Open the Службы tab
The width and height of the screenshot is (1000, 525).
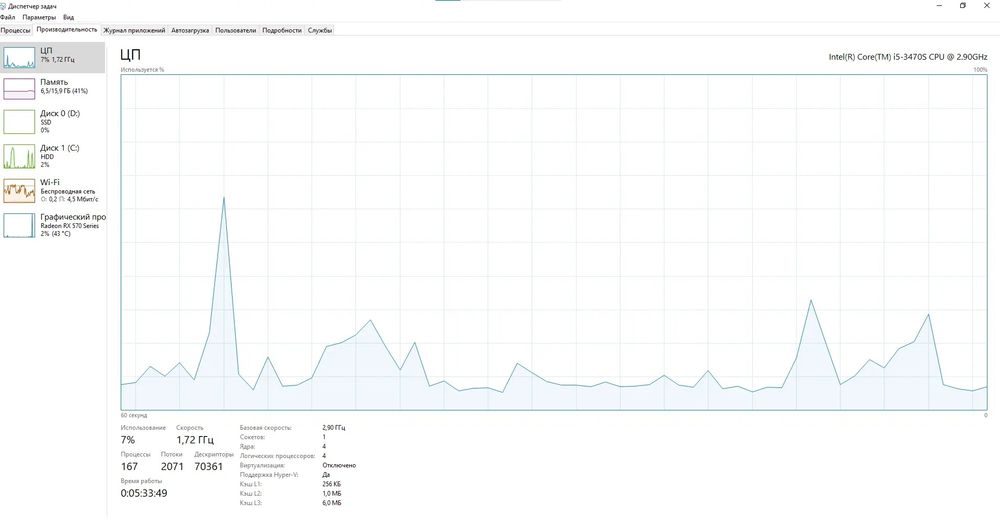point(320,30)
